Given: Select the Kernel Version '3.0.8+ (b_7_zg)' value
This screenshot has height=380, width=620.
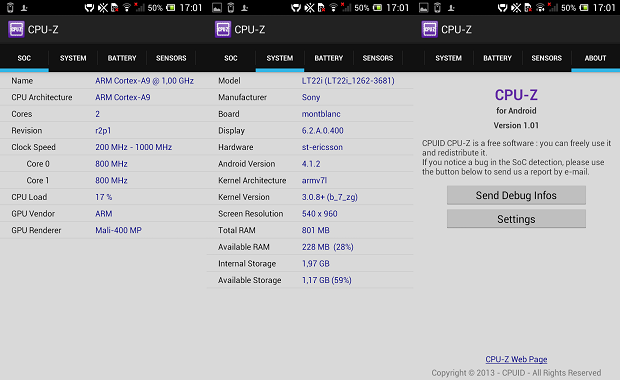Looking at the screenshot, I should (x=329, y=197).
